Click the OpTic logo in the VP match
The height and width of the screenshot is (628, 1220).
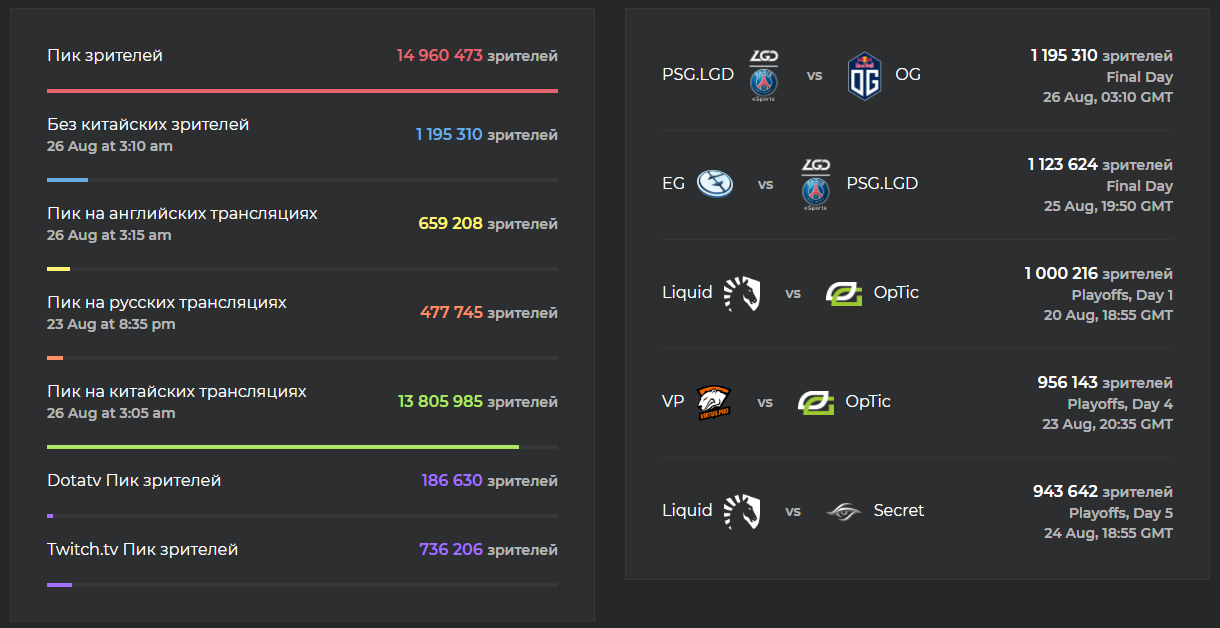pos(816,402)
